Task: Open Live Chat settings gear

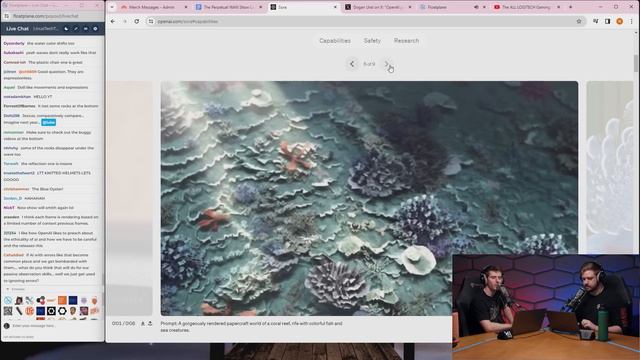Action: (x=96, y=29)
